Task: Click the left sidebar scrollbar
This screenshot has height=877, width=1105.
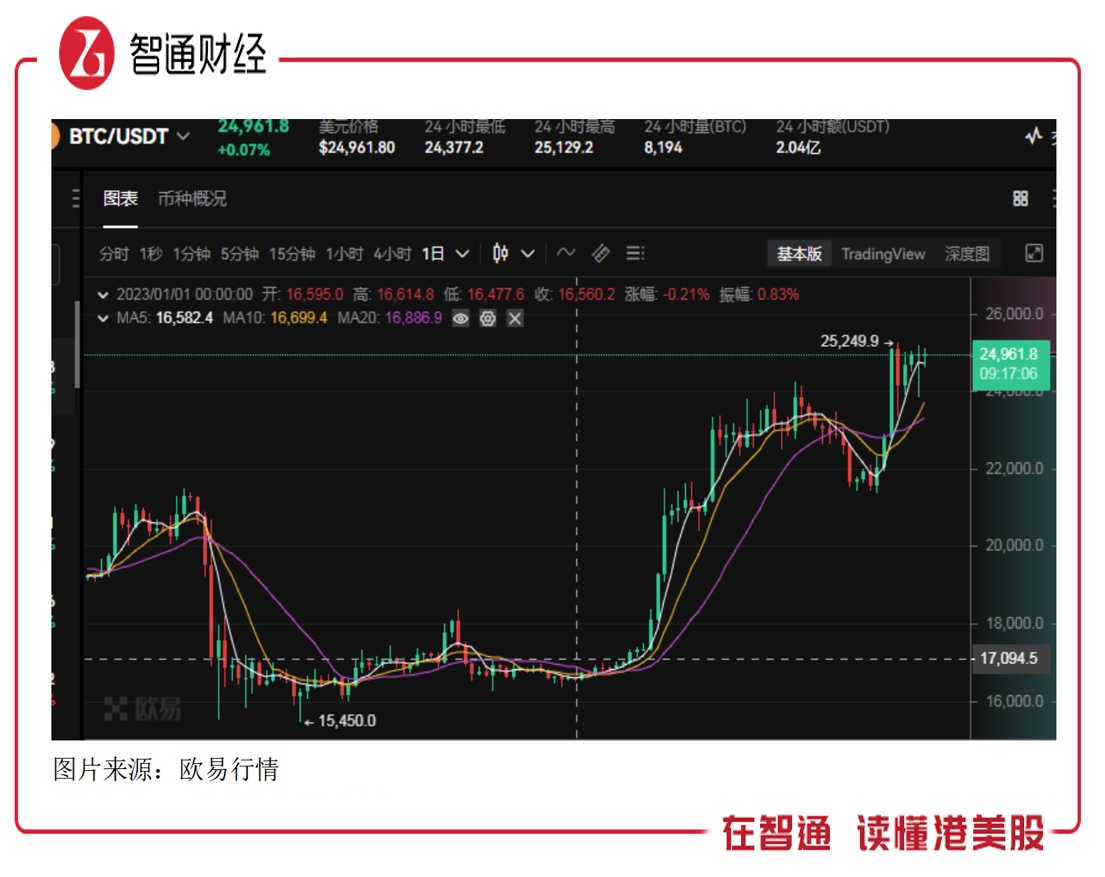Action: tap(77, 345)
